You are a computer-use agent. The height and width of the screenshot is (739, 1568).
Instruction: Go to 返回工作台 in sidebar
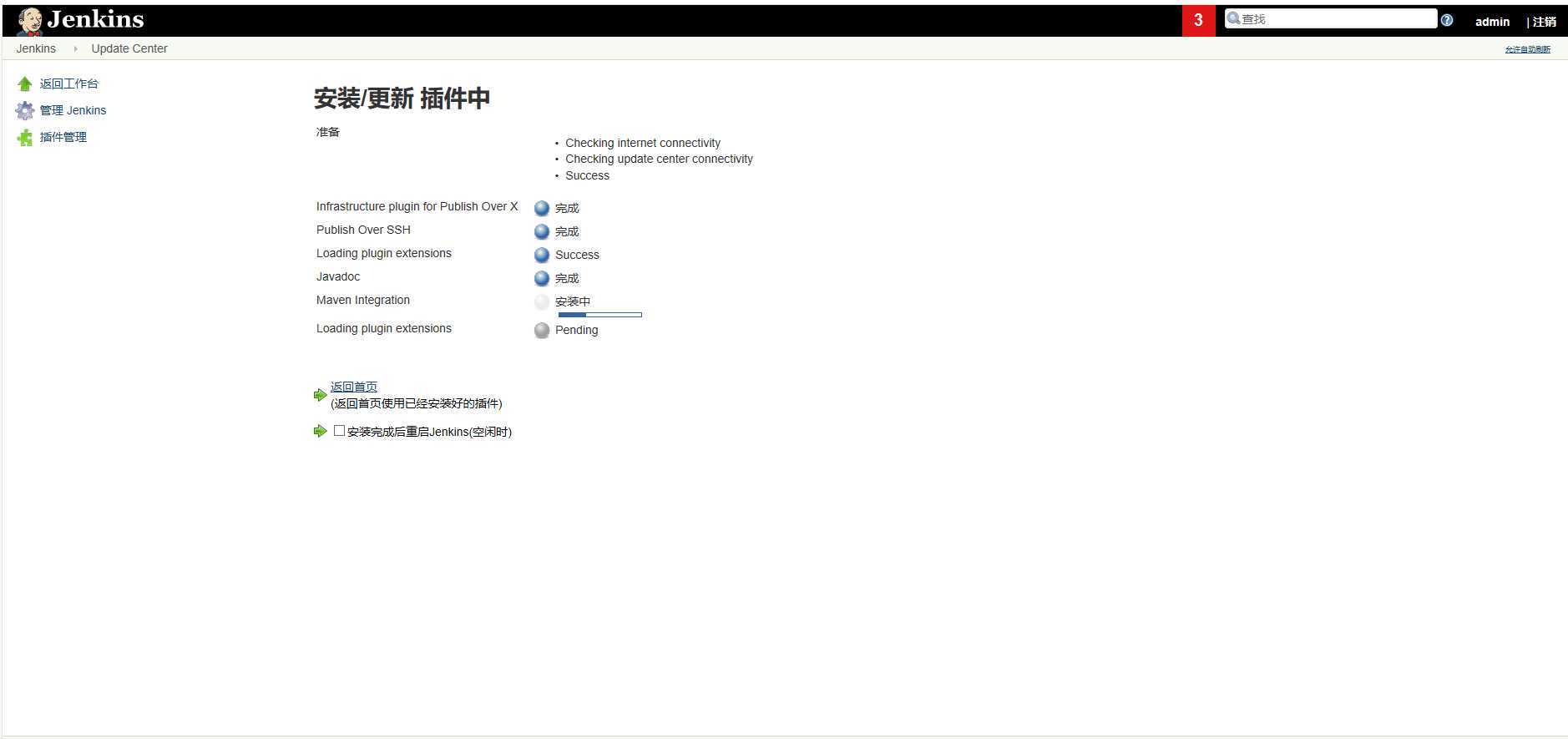(69, 84)
